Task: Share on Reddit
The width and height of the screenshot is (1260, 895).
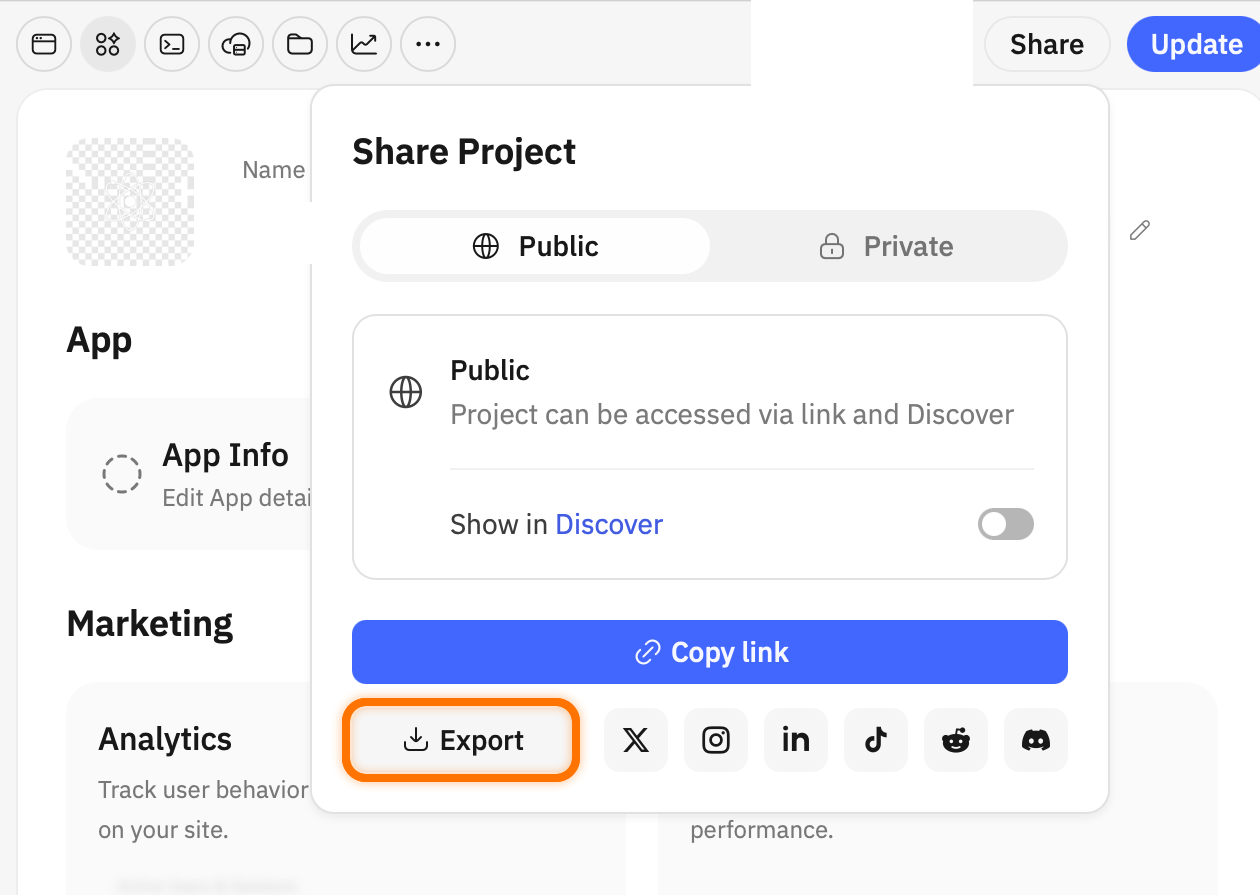Action: click(956, 740)
